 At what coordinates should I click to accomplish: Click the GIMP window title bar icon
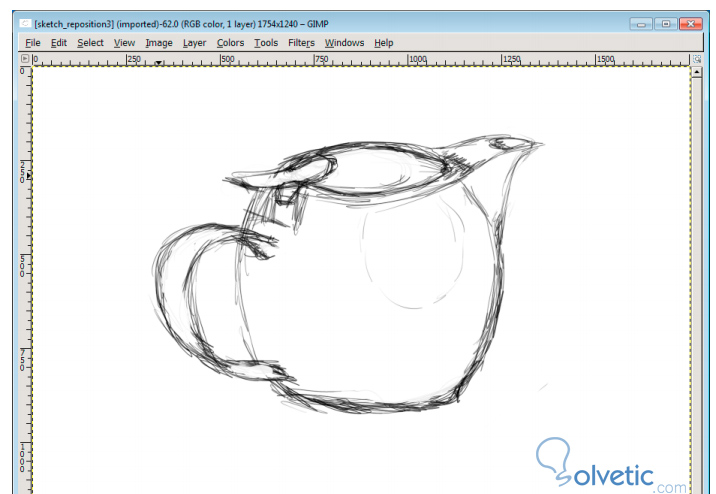tap(26, 23)
